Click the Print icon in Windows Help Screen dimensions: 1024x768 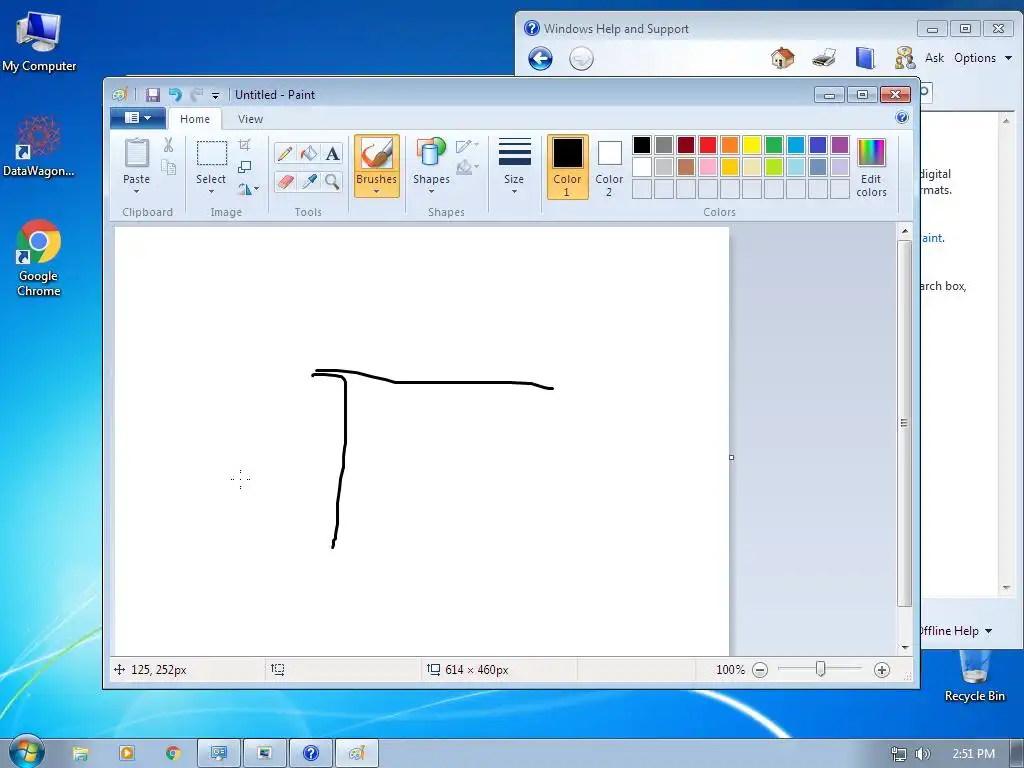click(x=824, y=58)
